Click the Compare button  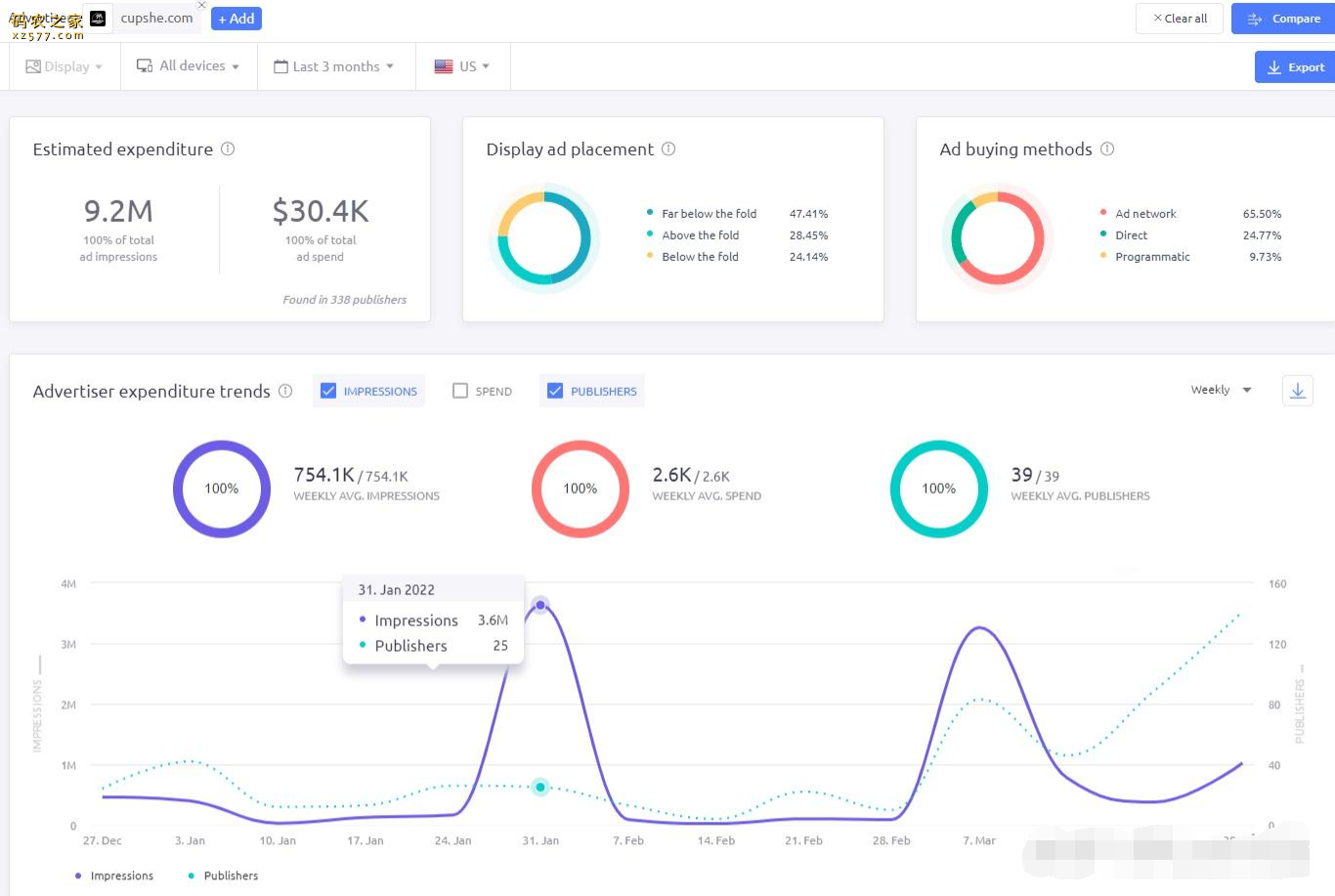(1284, 19)
